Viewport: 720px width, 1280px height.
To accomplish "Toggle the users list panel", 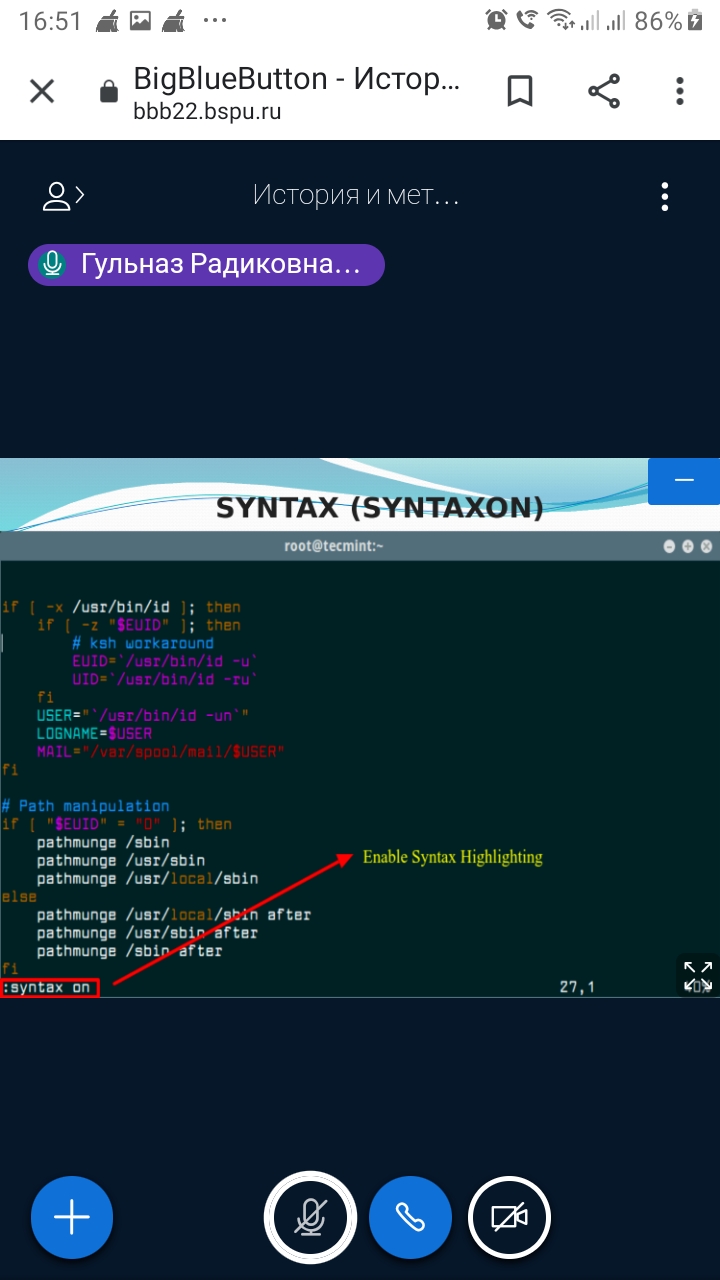I will (x=62, y=196).
